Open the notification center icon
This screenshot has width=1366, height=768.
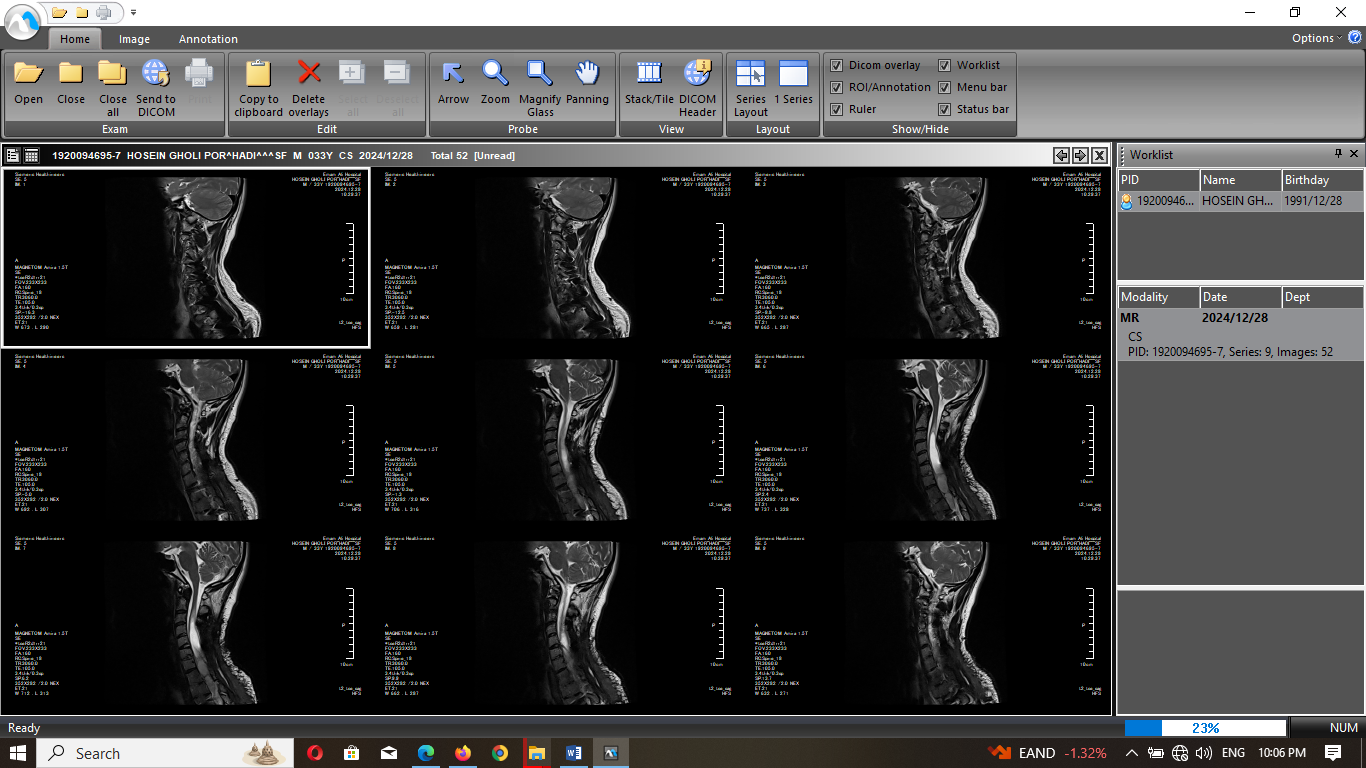(x=1333, y=753)
